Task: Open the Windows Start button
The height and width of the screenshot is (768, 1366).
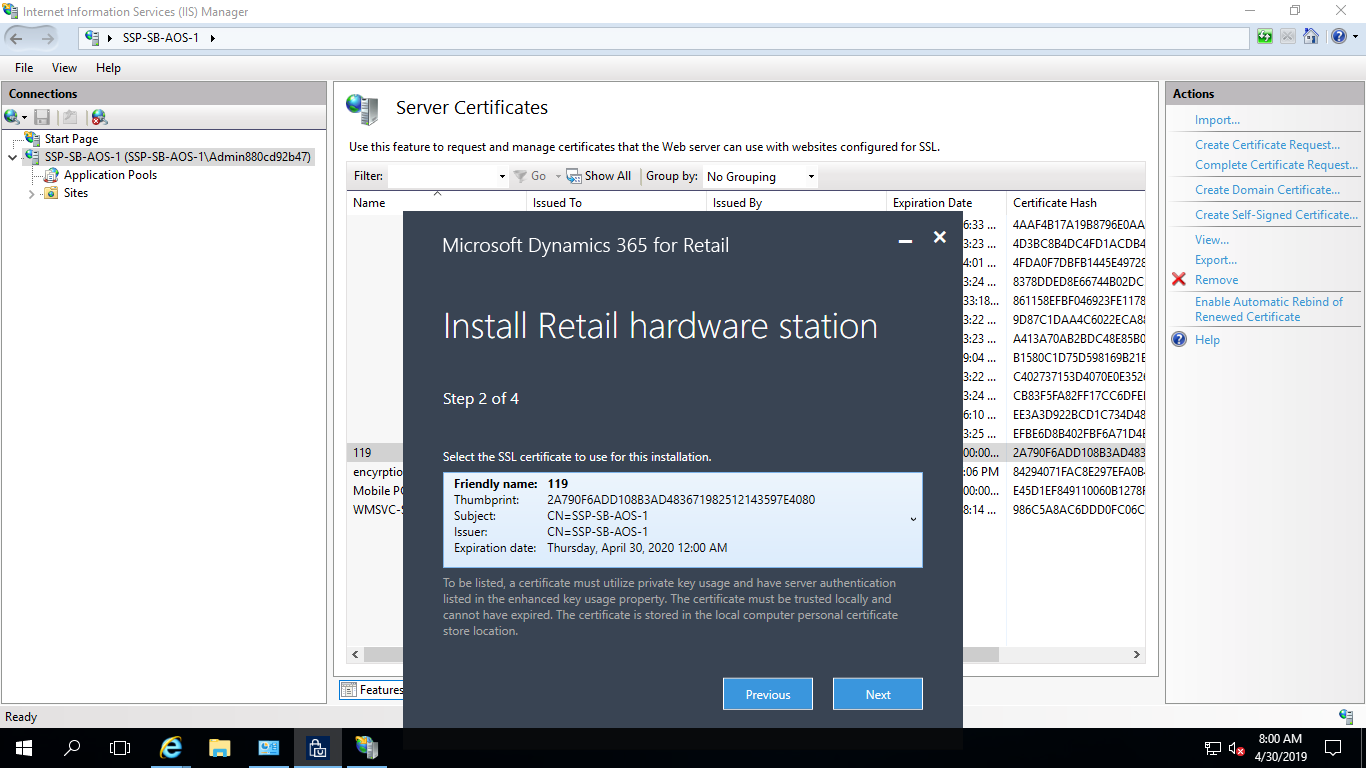Action: 23,748
